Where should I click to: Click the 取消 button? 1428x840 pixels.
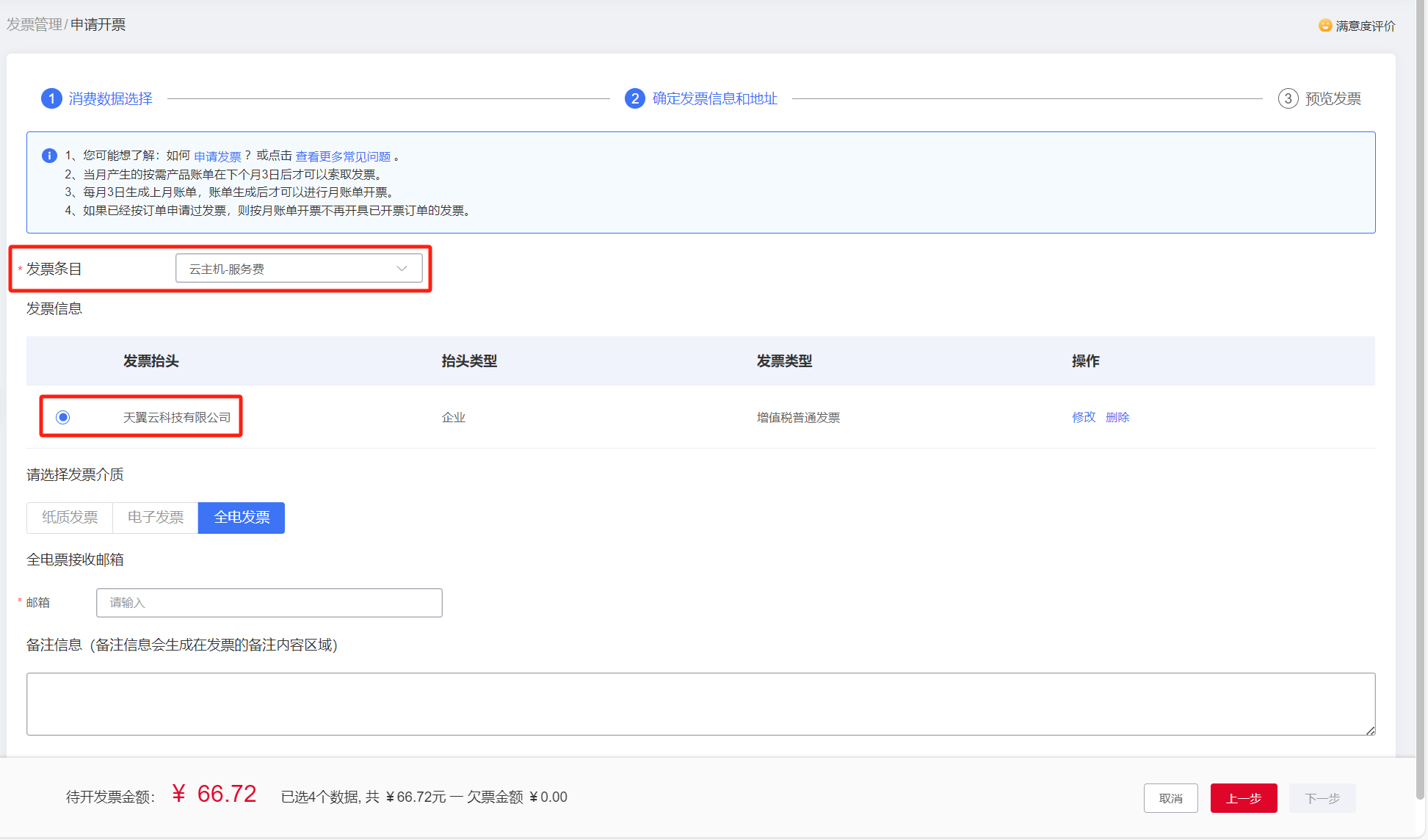1170,798
